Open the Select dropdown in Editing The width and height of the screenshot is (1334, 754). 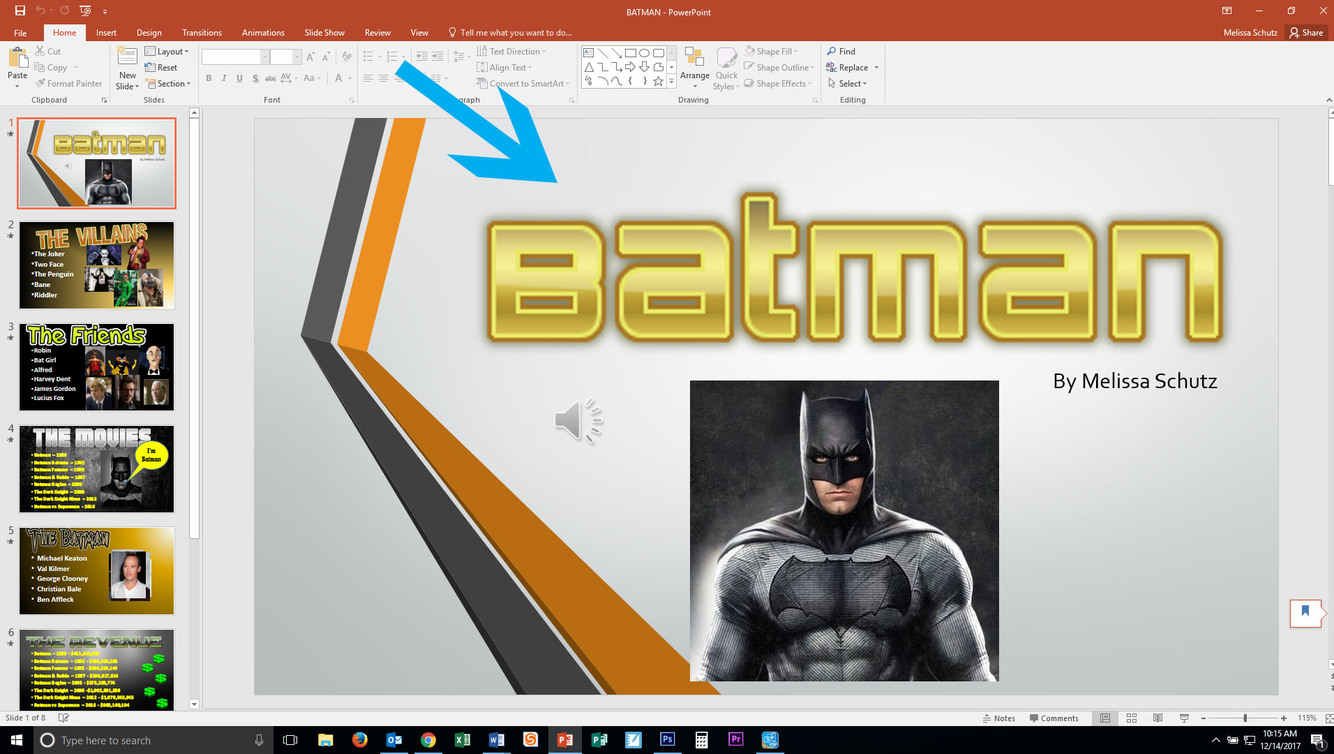tap(846, 83)
